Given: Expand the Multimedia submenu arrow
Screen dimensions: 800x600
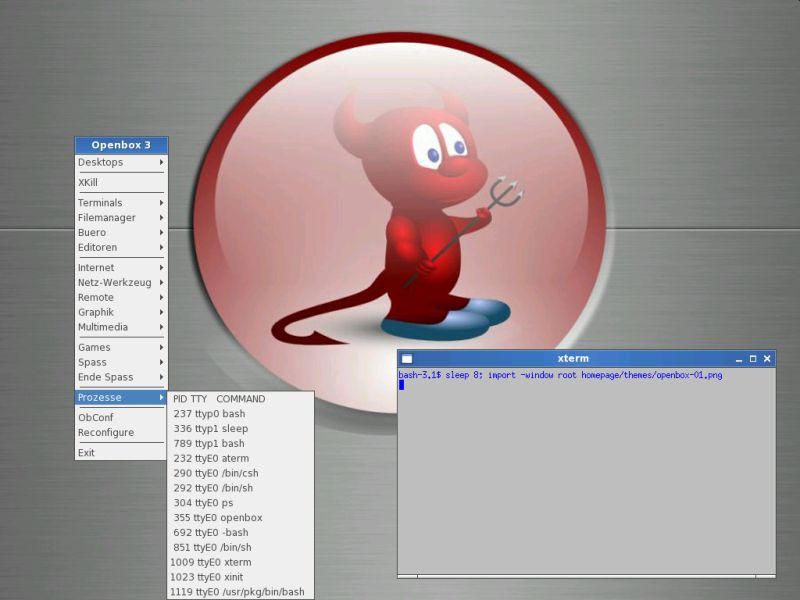Looking at the screenshot, I should tap(161, 327).
